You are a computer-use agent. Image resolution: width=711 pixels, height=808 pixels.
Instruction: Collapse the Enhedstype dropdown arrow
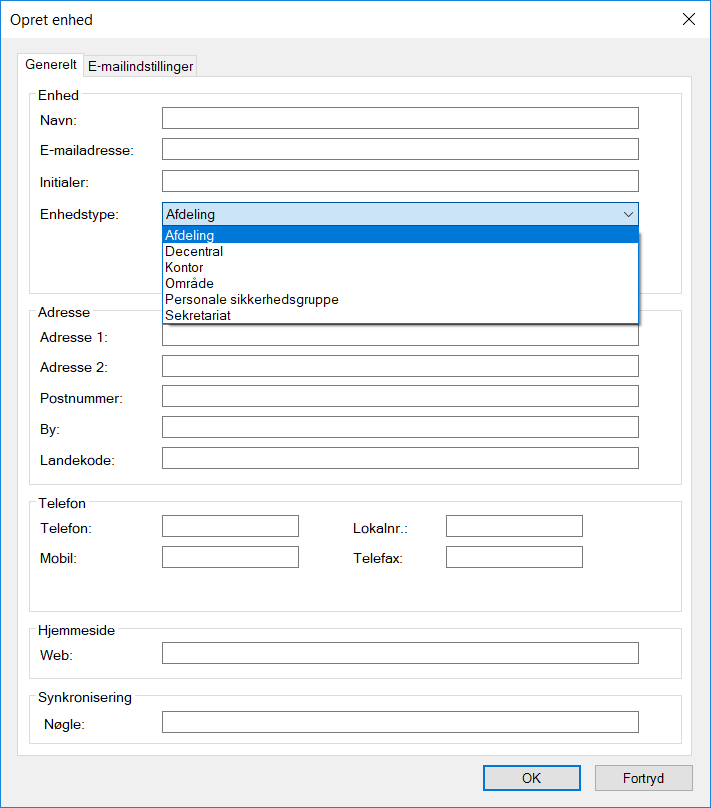pyautogui.click(x=628, y=214)
